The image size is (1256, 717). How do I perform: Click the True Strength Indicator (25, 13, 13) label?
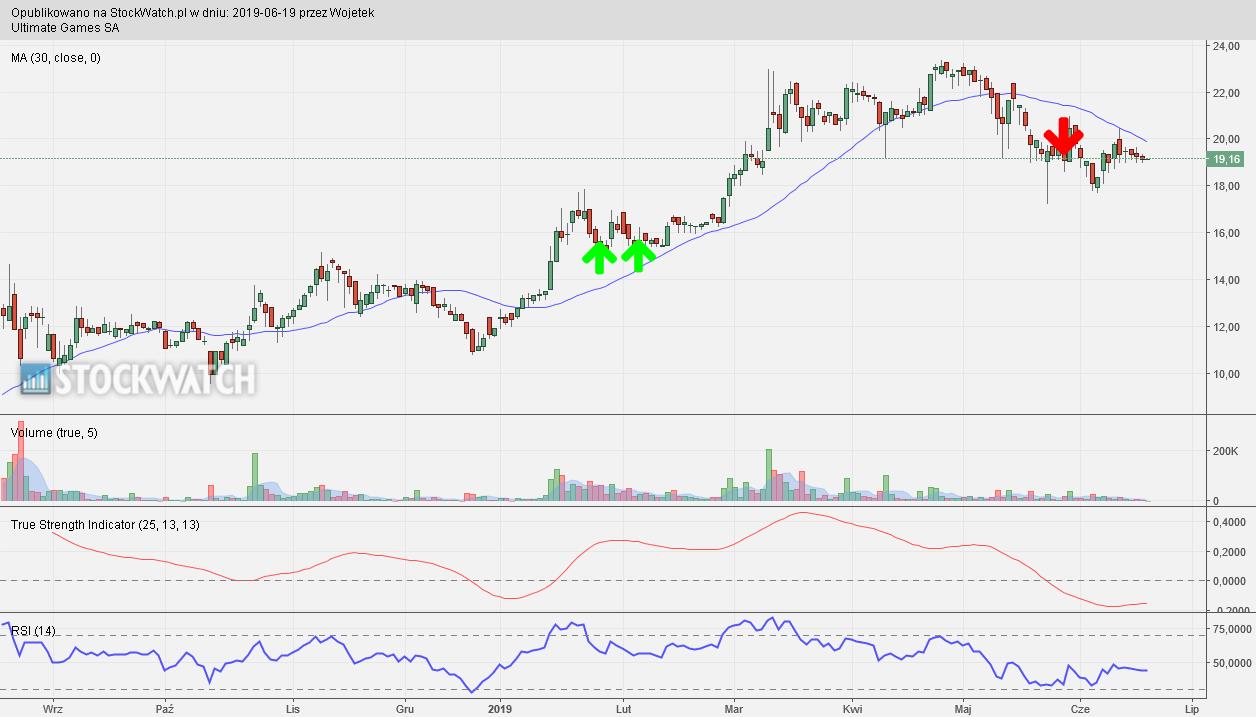[x=105, y=524]
